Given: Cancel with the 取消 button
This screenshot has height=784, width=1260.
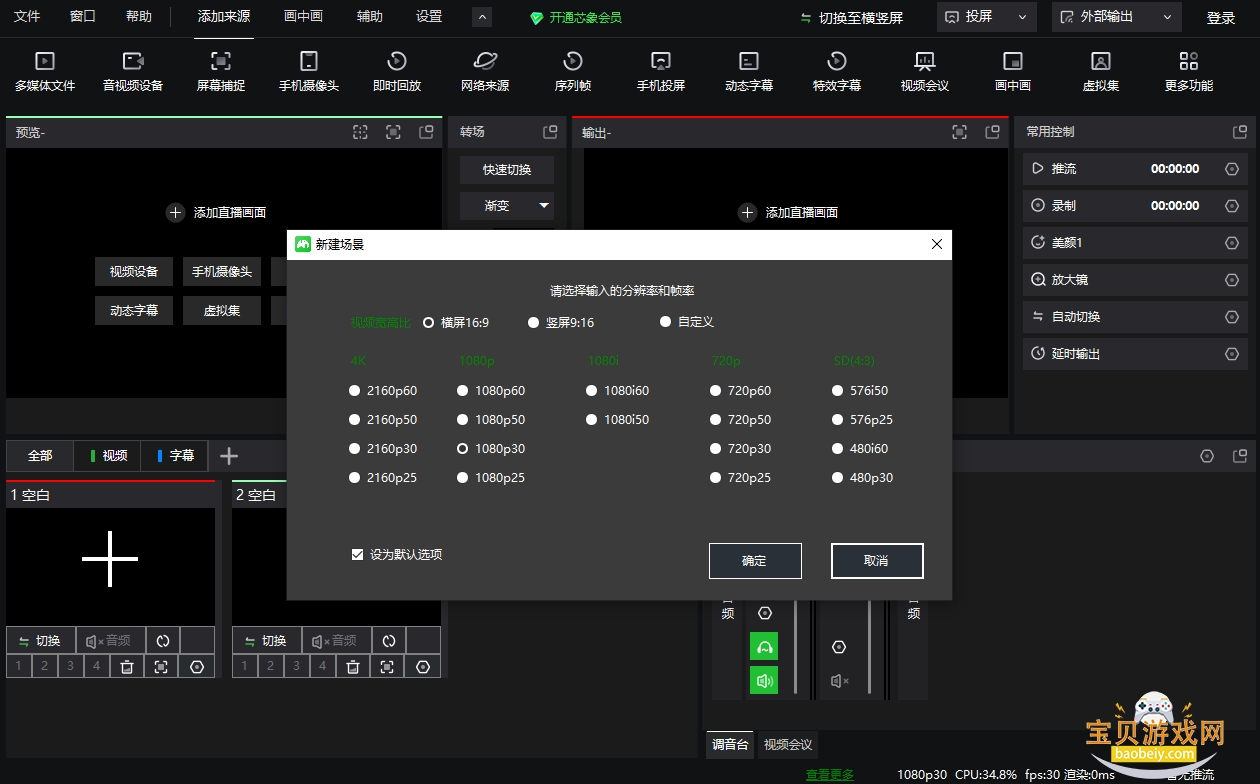Looking at the screenshot, I should coord(877,561).
